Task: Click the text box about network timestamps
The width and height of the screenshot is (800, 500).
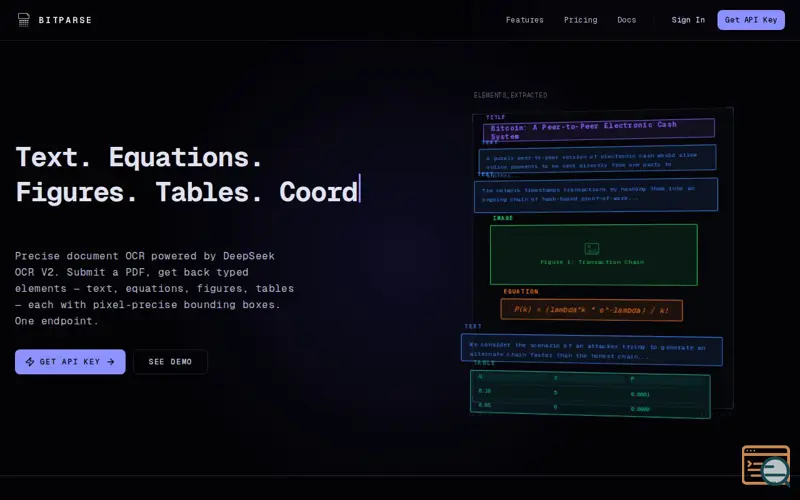Action: [596, 194]
